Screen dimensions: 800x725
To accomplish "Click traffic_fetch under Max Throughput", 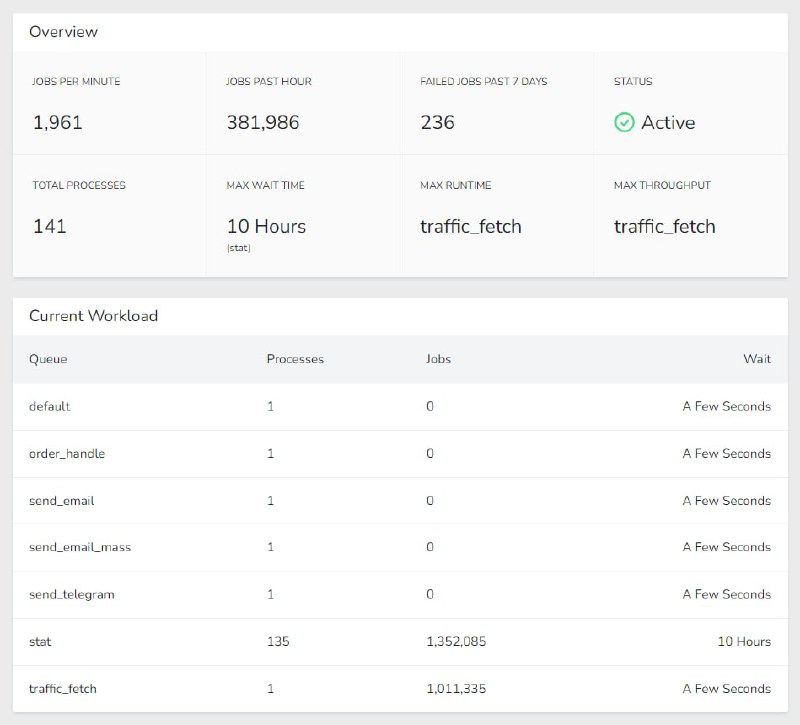I will tap(665, 226).
